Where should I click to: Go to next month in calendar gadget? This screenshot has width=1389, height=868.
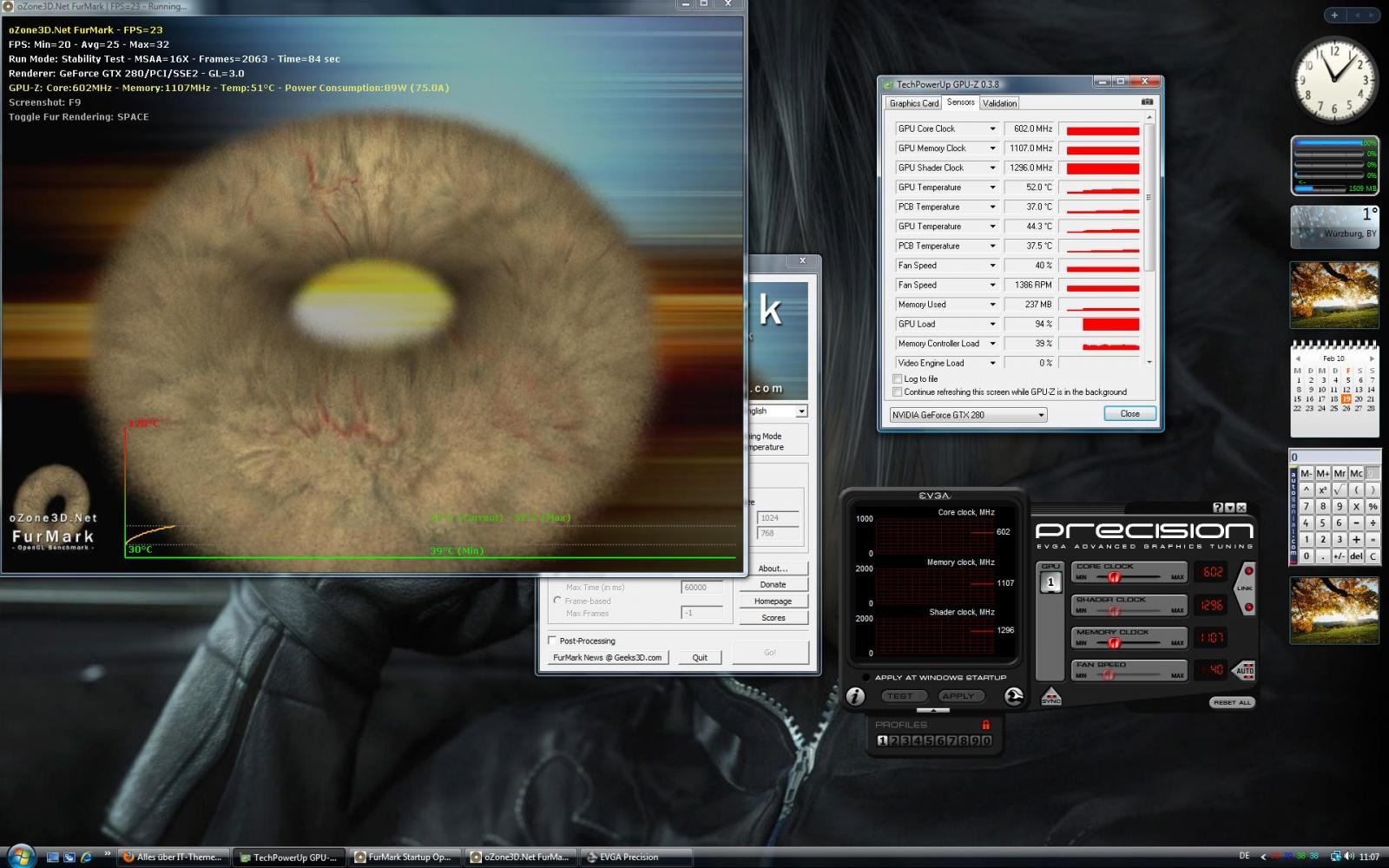[1372, 358]
